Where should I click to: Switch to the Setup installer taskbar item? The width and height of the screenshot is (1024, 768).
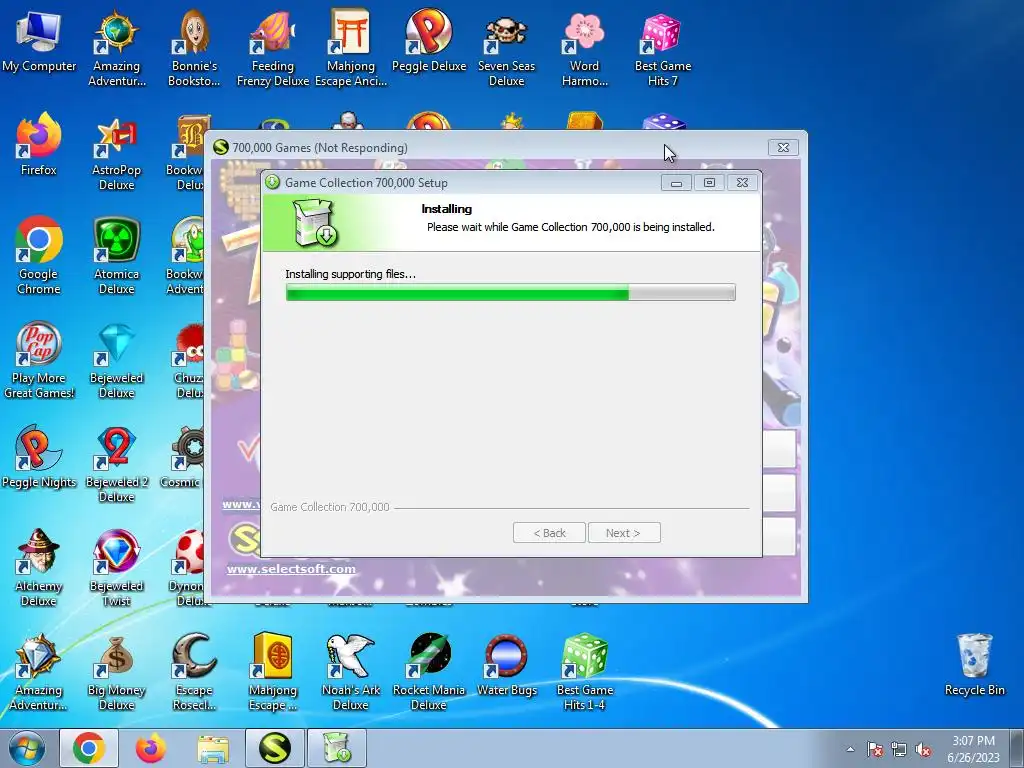pos(337,748)
